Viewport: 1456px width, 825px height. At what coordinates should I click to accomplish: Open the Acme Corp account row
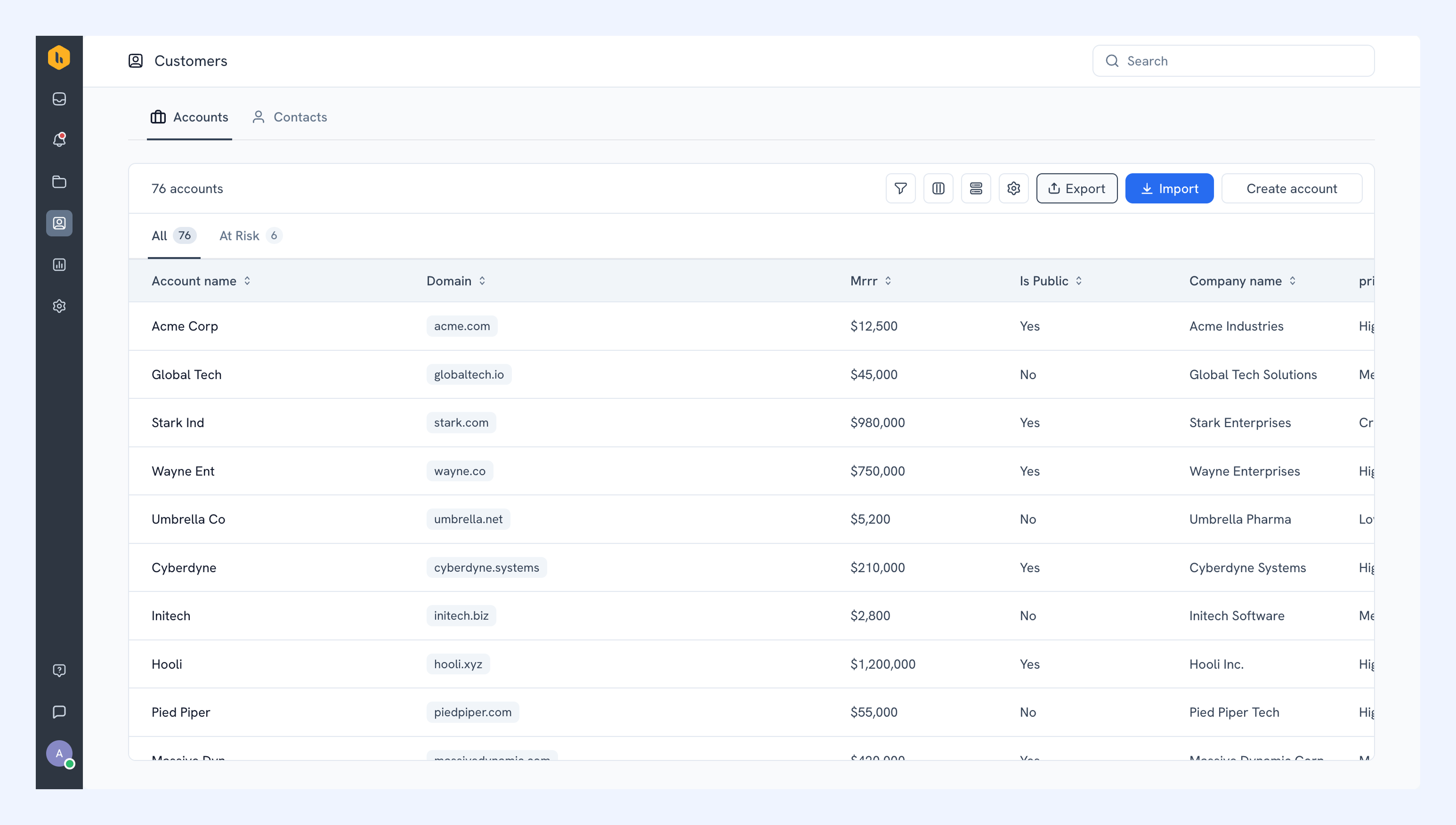pos(751,326)
